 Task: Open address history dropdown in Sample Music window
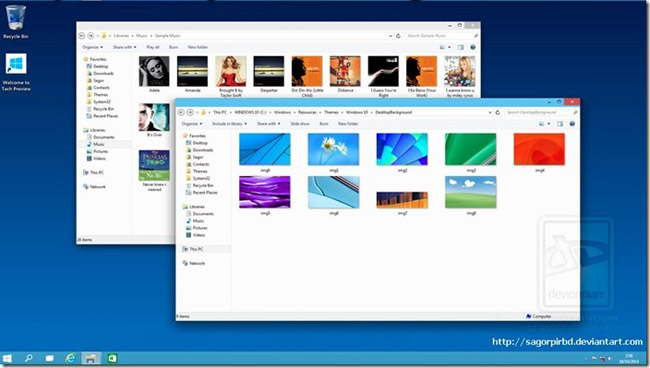(x=390, y=36)
